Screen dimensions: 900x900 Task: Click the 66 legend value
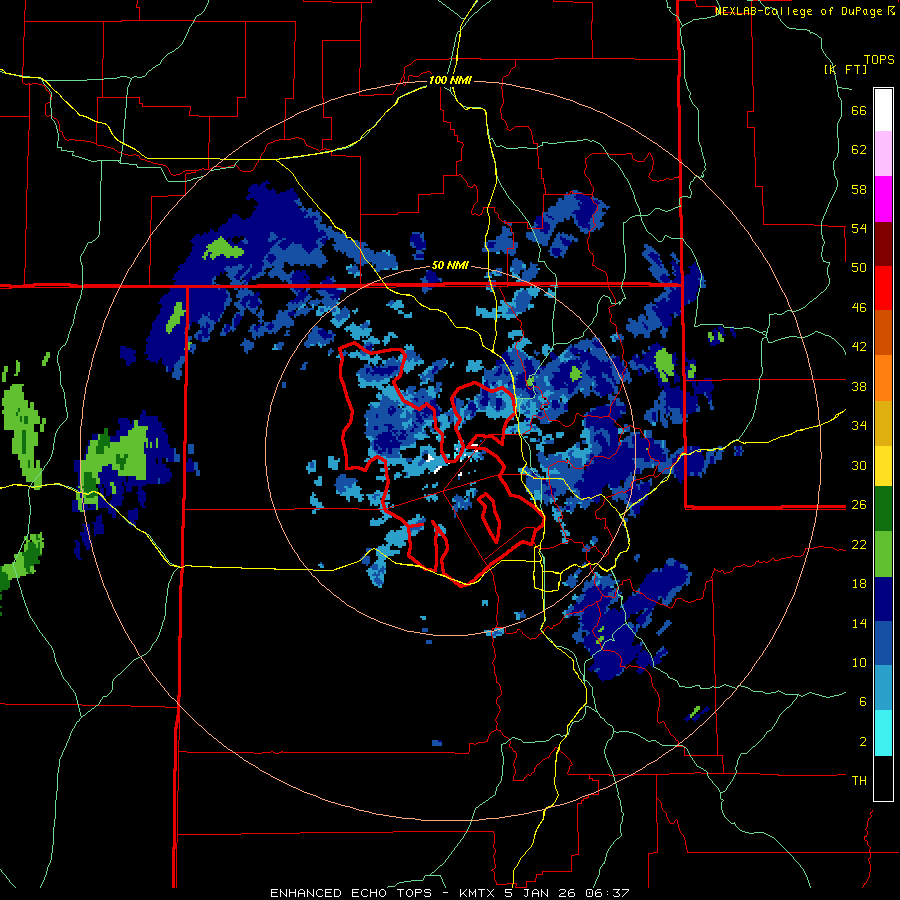tap(859, 110)
